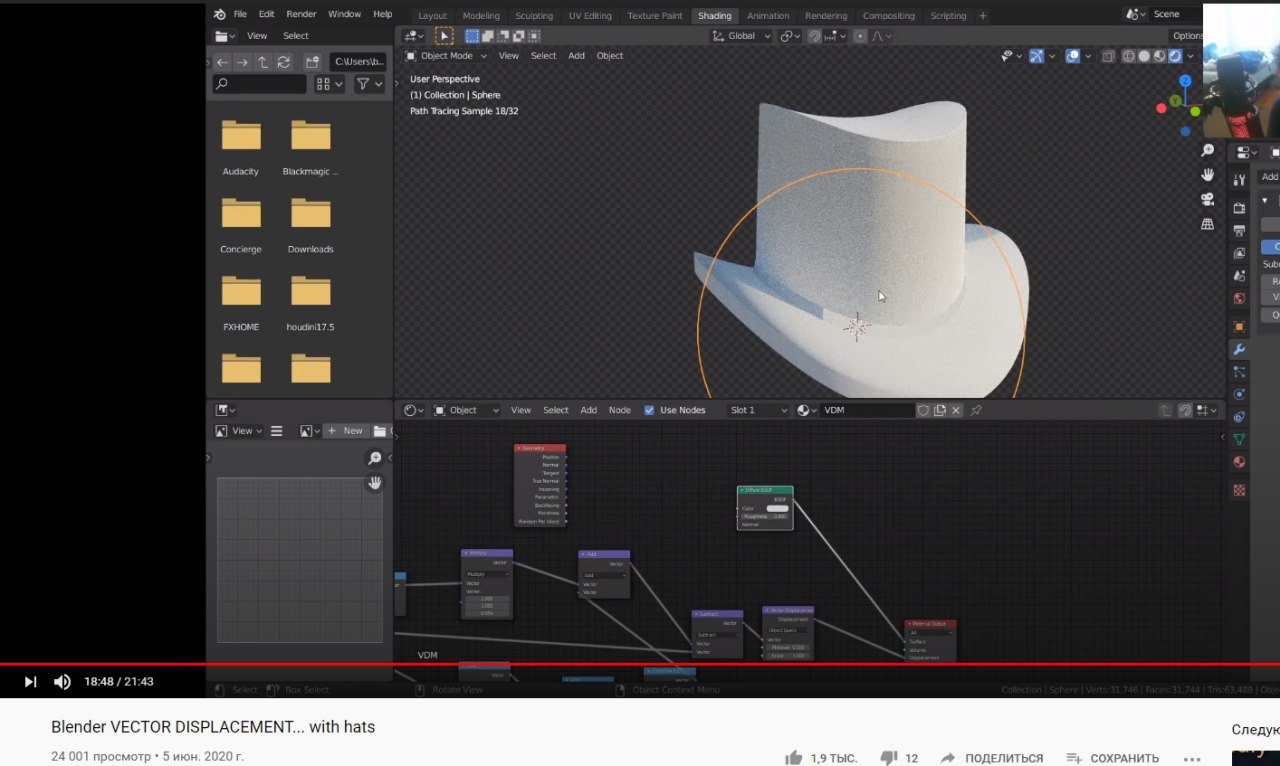This screenshot has width=1280, height=766.
Task: Switch to wireframe viewport shading
Action: (1129, 56)
